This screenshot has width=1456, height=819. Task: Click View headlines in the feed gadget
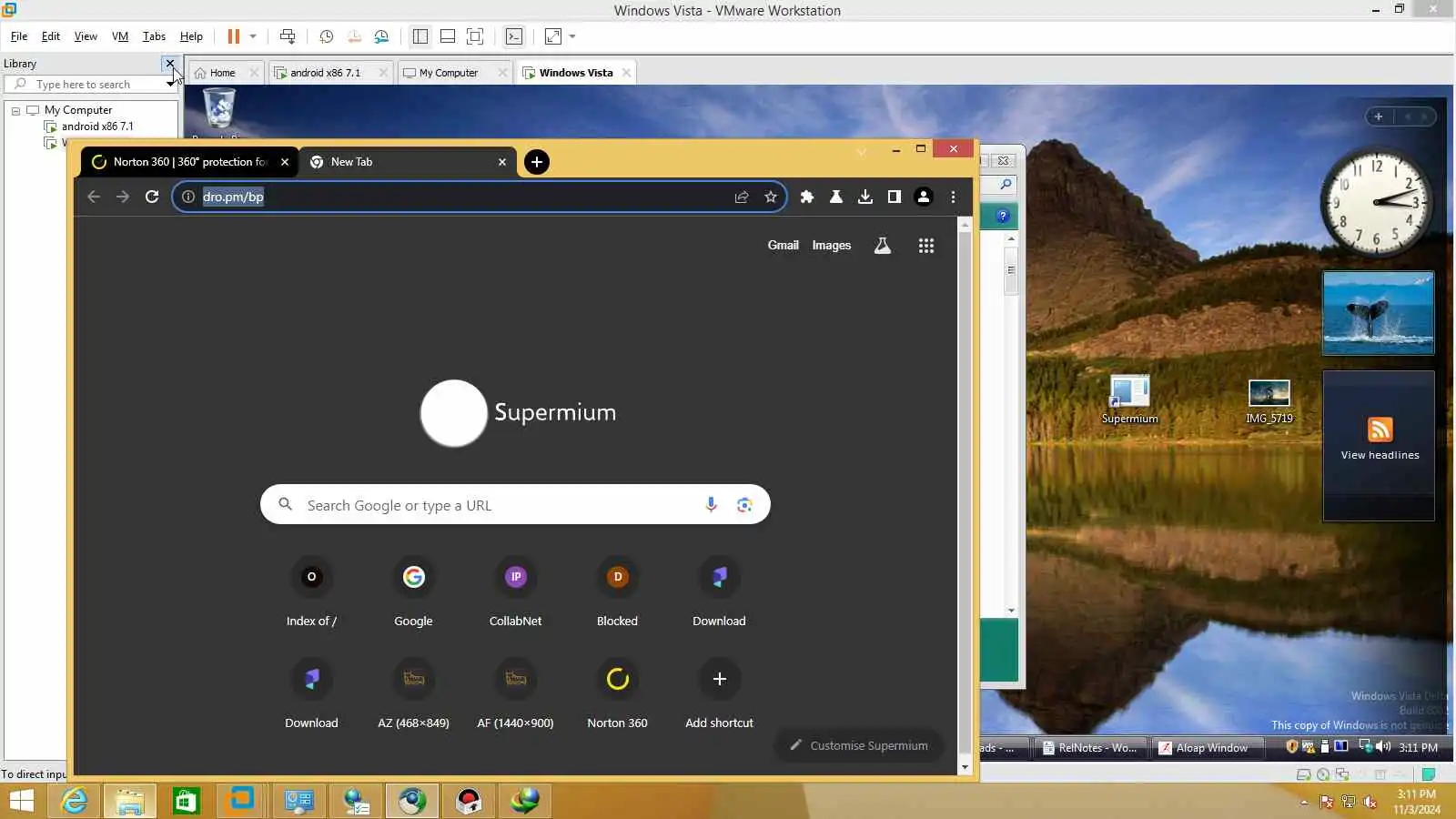[x=1380, y=455]
